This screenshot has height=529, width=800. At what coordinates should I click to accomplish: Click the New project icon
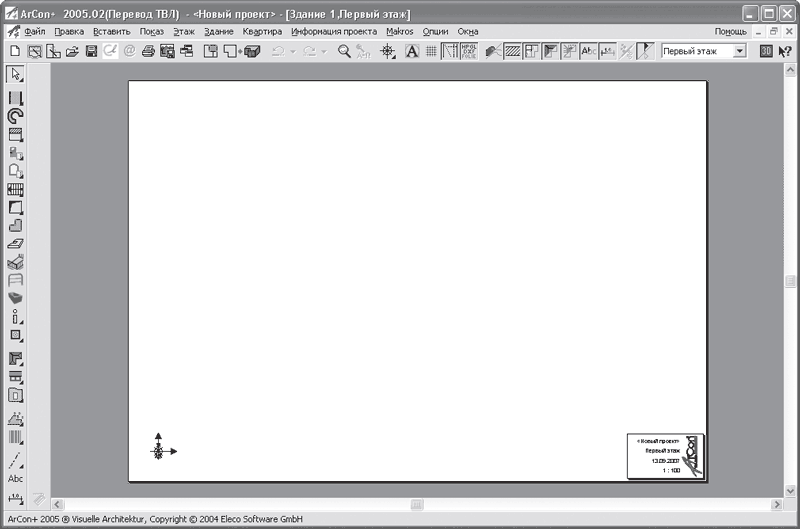[15, 51]
